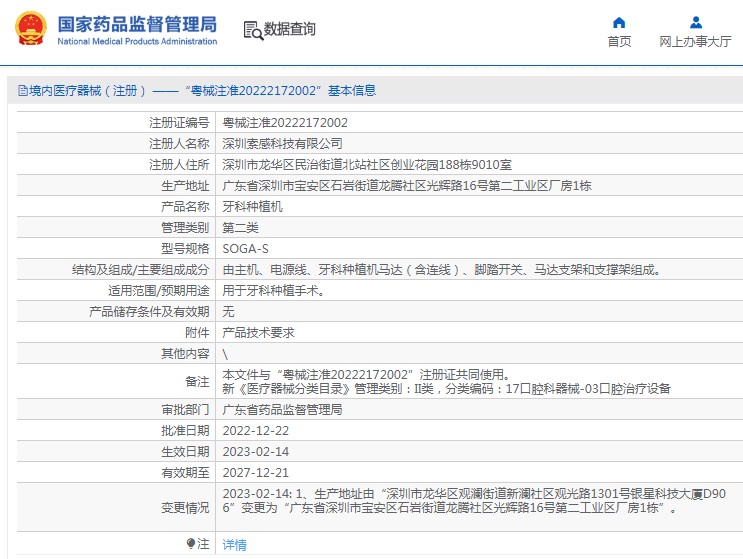Select storage condition value 无
743x559 pixels.
pos(228,311)
